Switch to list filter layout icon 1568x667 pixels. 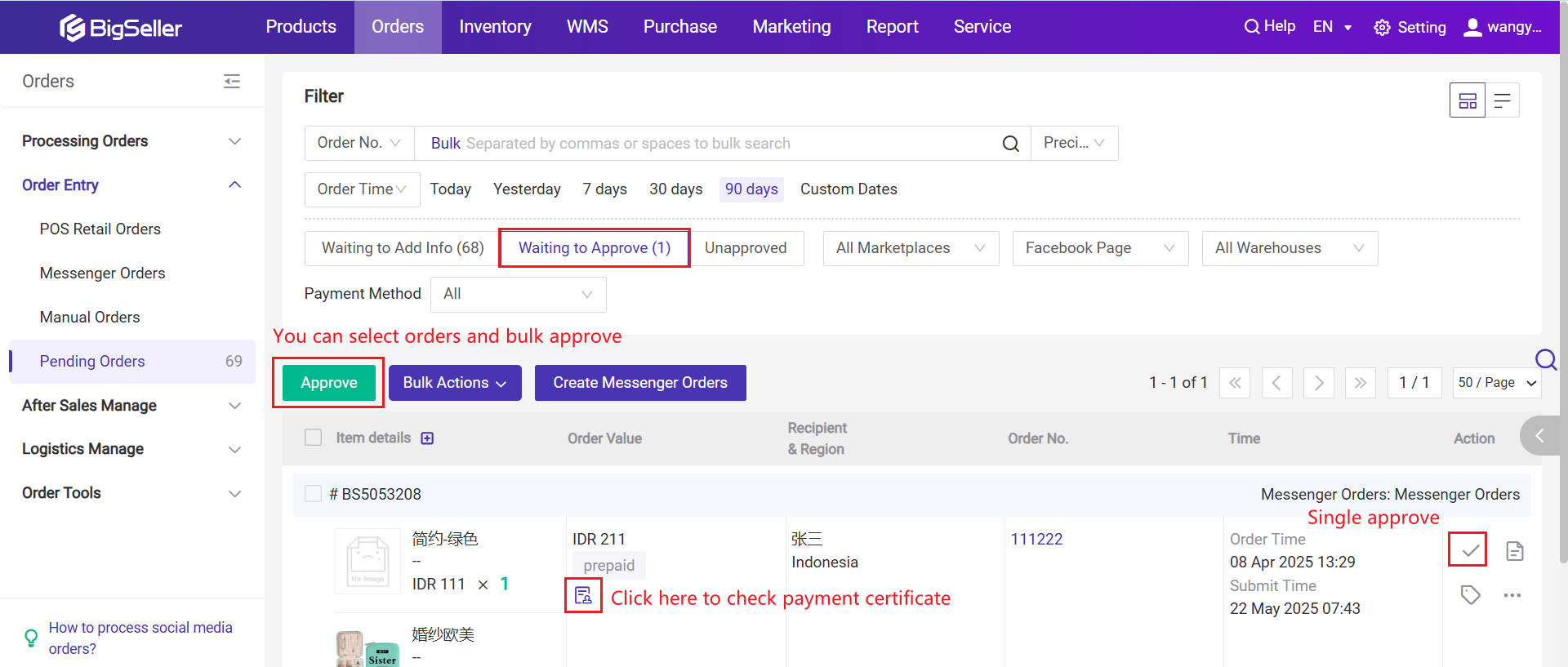click(x=1502, y=100)
